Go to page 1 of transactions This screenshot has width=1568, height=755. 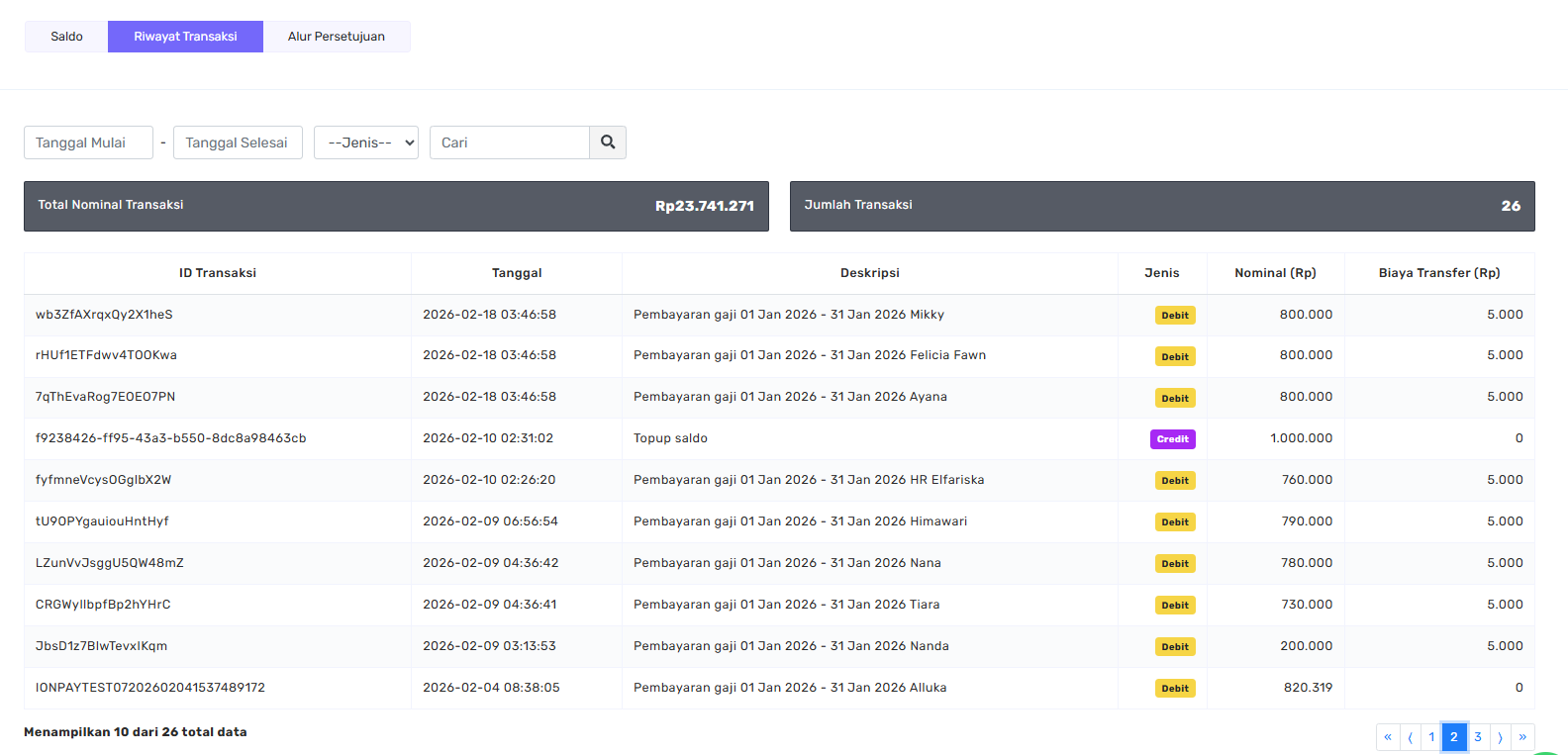pyautogui.click(x=1431, y=737)
